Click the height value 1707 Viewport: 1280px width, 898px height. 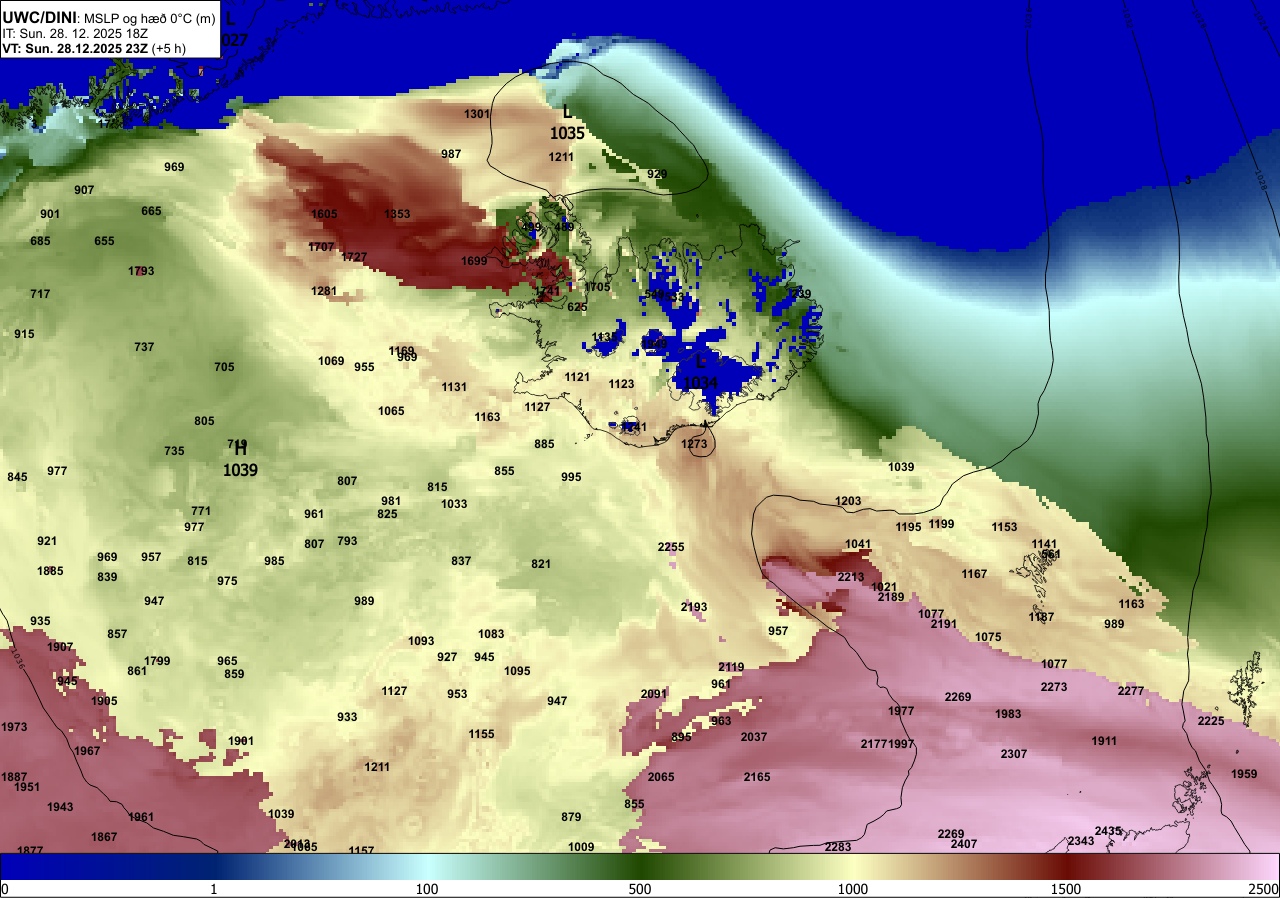pyautogui.click(x=321, y=247)
